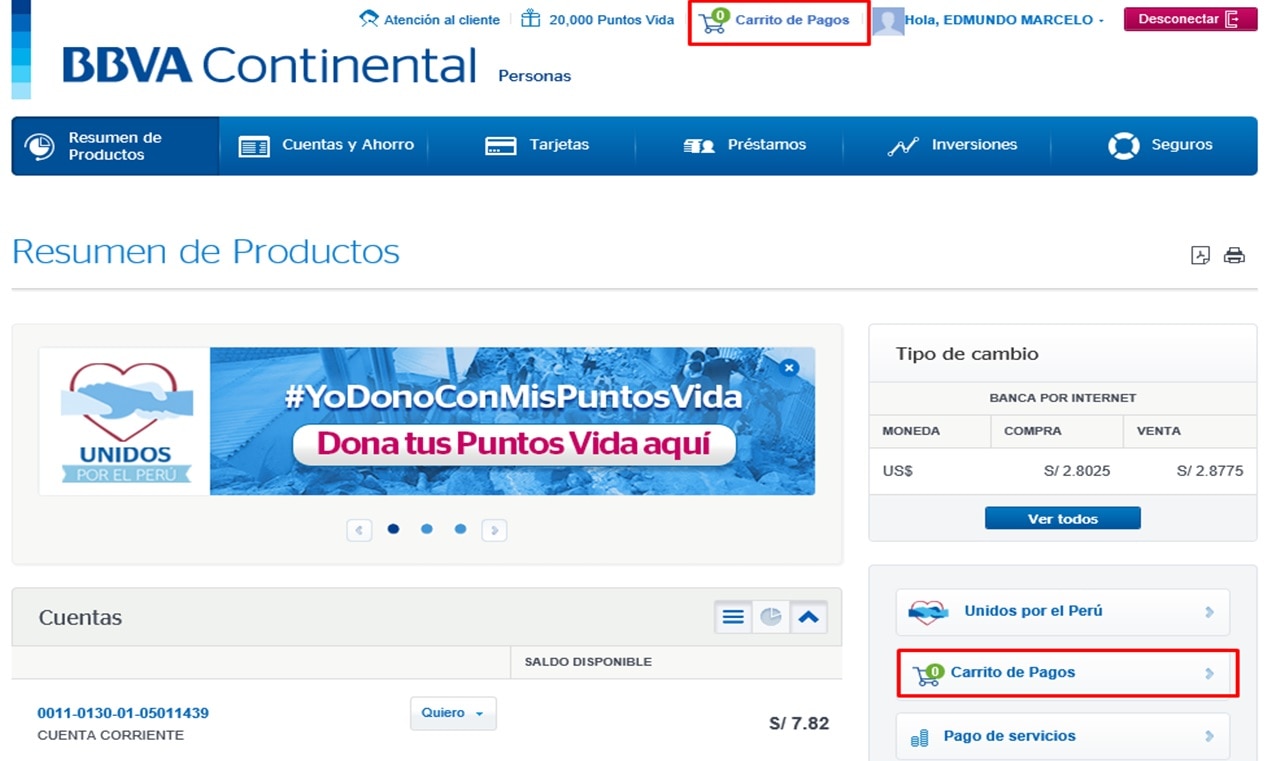Viewport: 1270px width, 761px height.
Task: Click the SALDO DISPONIBLE column header
Action: click(588, 662)
